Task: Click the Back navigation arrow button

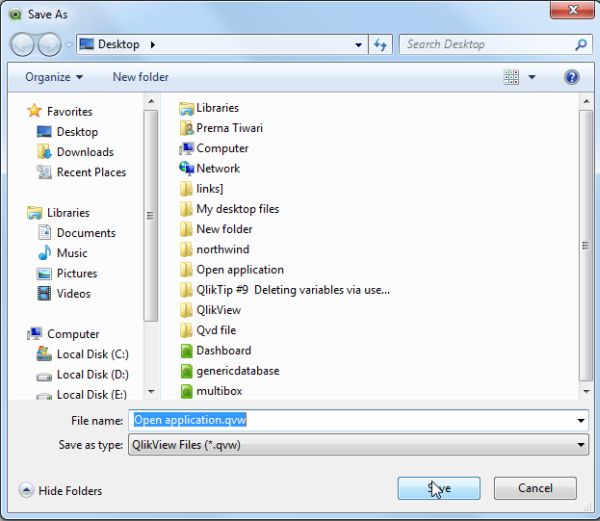Action: point(22,44)
